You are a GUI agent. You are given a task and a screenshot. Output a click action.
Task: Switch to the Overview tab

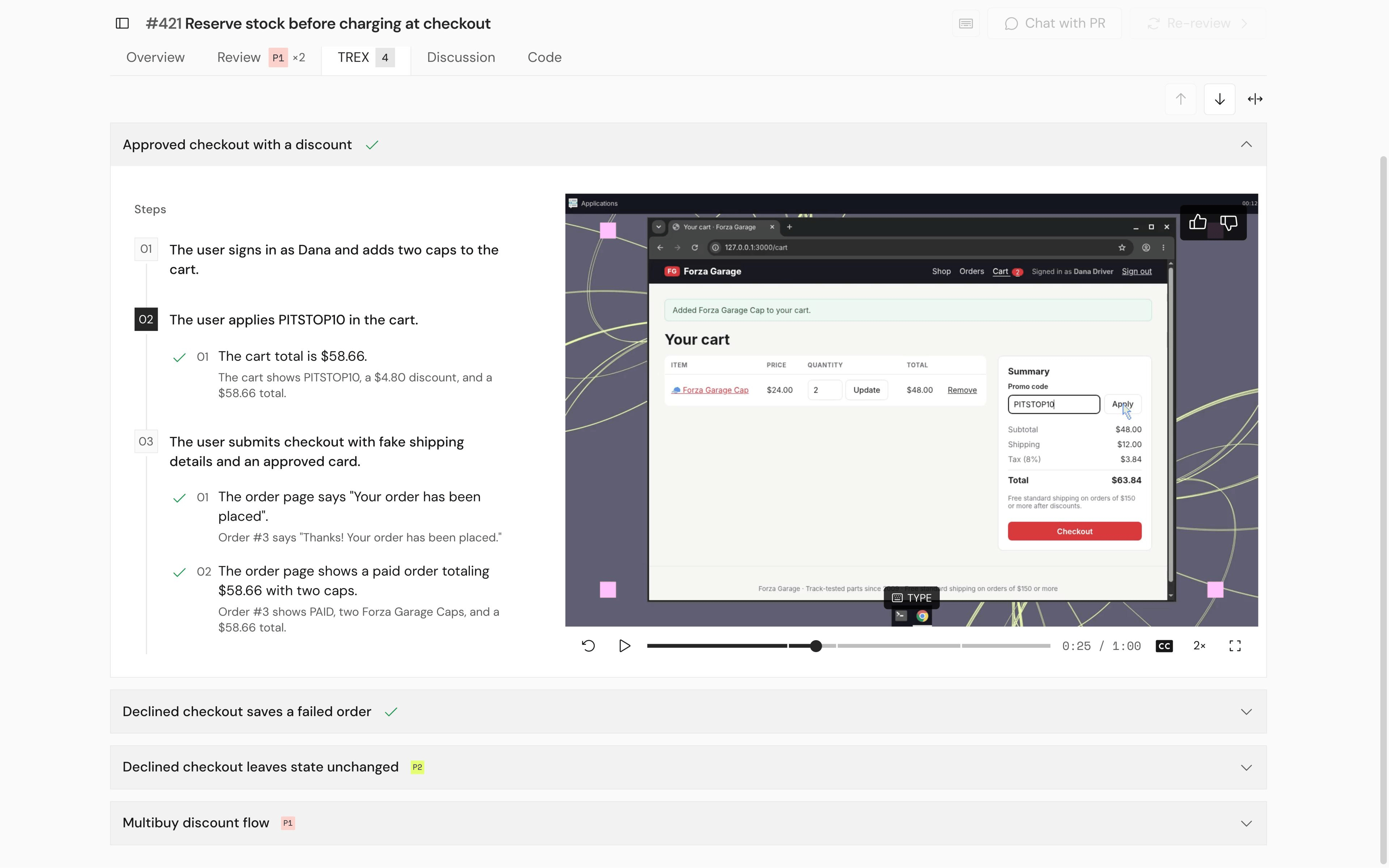[156, 58]
